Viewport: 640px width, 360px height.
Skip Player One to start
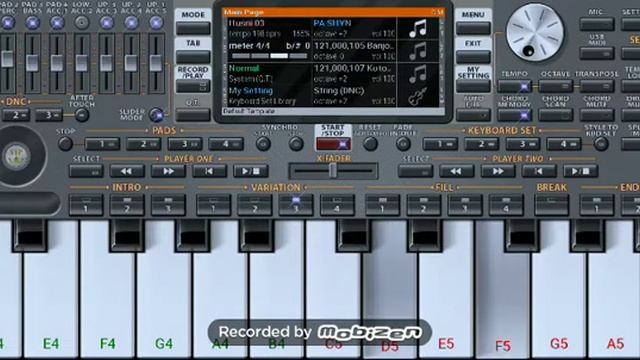(209, 171)
